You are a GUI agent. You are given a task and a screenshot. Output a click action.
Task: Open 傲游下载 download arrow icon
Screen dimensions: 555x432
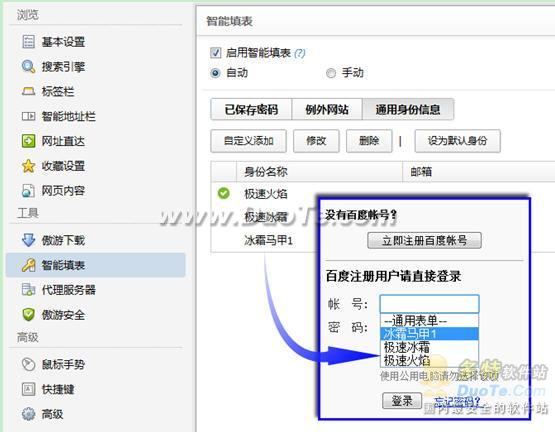[29, 240]
